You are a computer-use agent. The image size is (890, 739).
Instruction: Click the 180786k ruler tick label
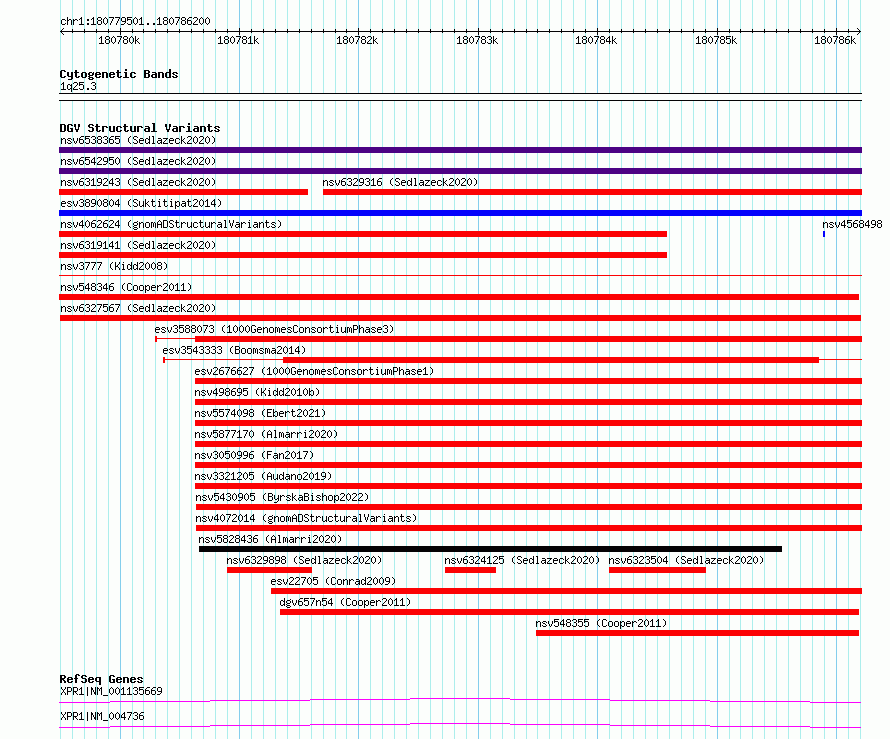(835, 40)
